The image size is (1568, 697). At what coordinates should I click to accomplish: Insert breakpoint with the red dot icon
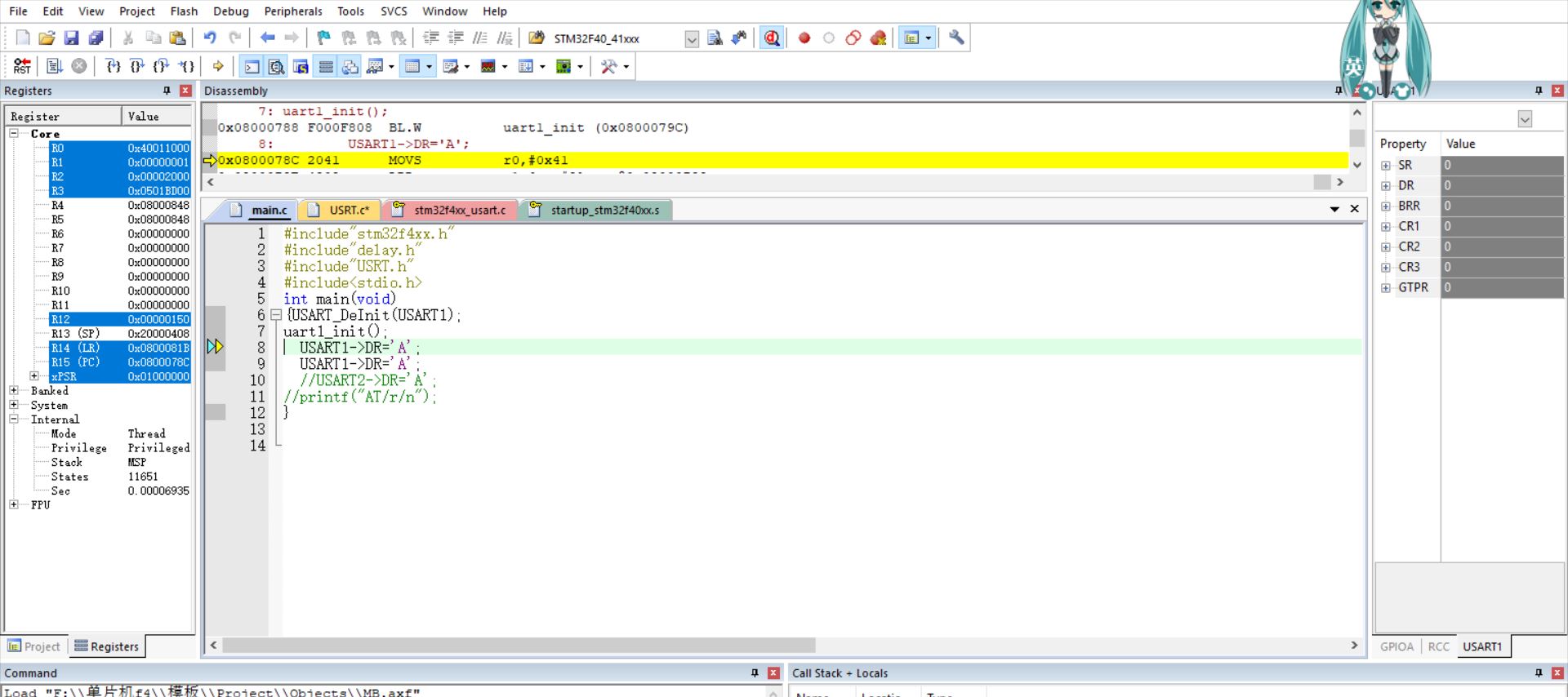click(804, 38)
